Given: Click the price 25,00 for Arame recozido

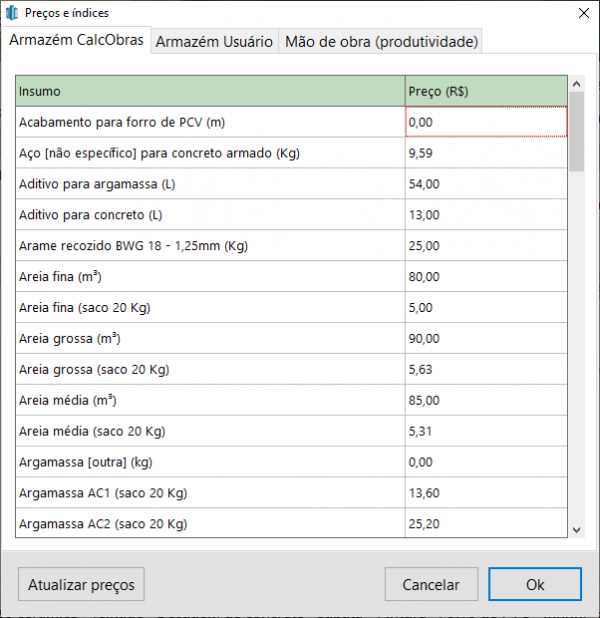Looking at the screenshot, I should click(x=486, y=246).
